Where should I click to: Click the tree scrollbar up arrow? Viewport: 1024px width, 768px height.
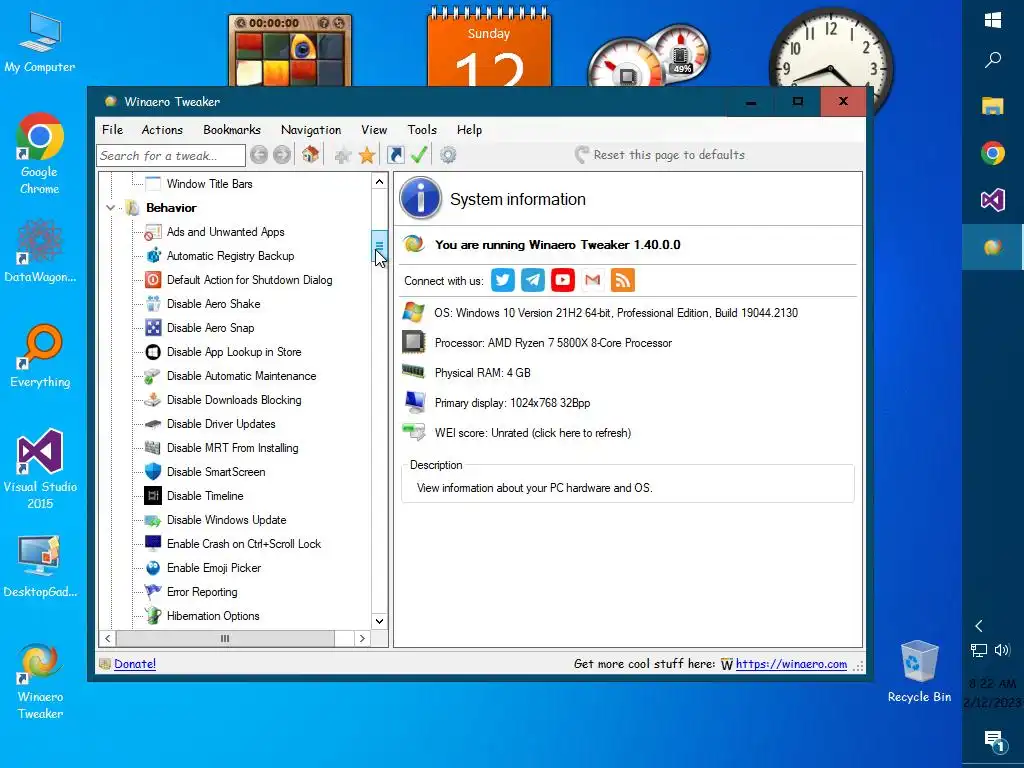379,182
